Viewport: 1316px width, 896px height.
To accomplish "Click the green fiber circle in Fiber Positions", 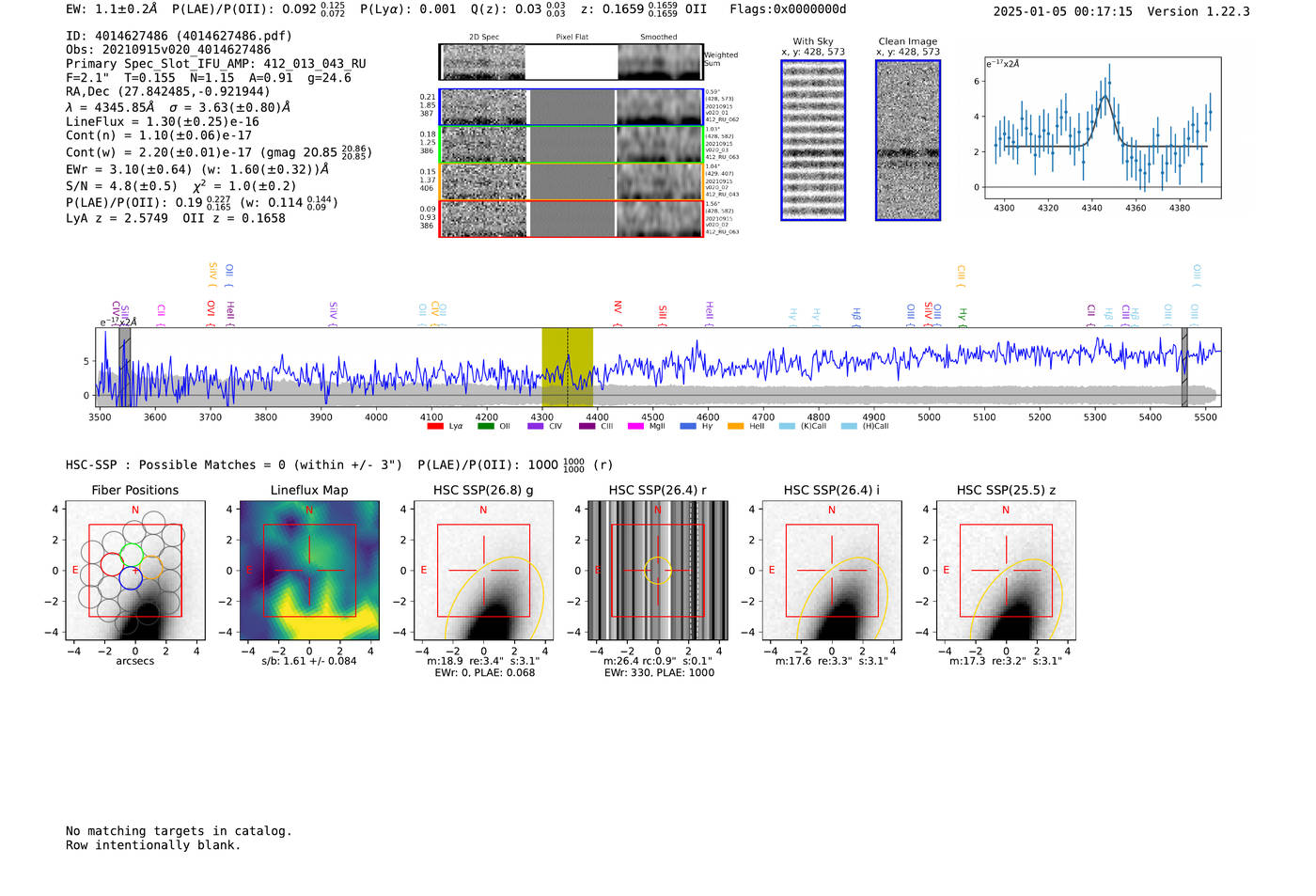I will (132, 554).
